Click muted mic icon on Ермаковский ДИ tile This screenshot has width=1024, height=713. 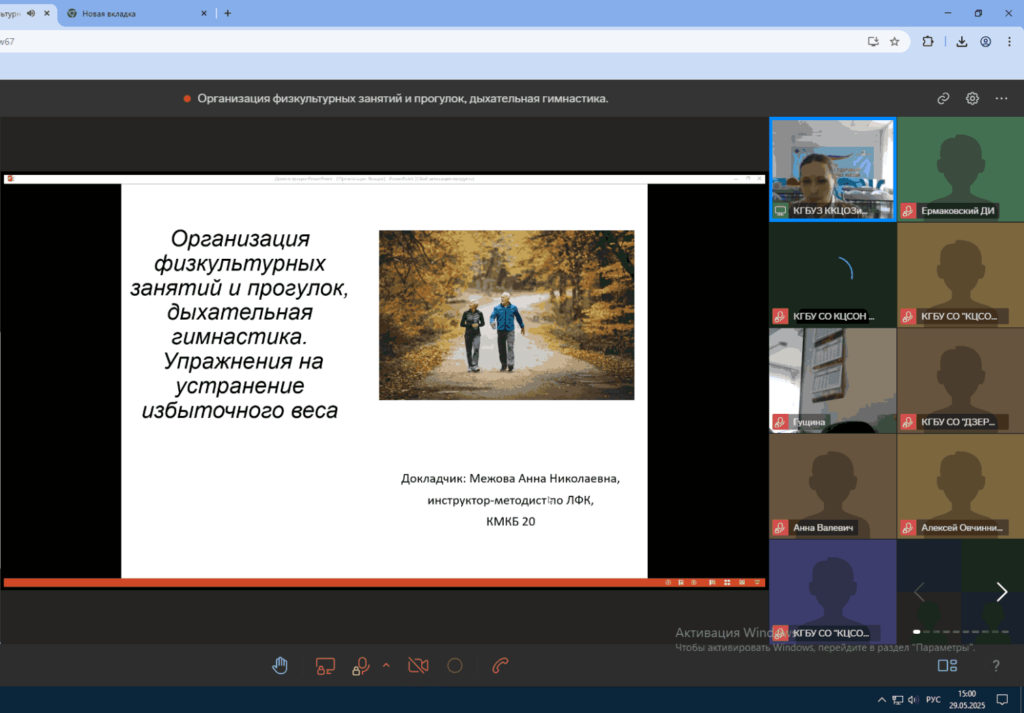point(908,211)
